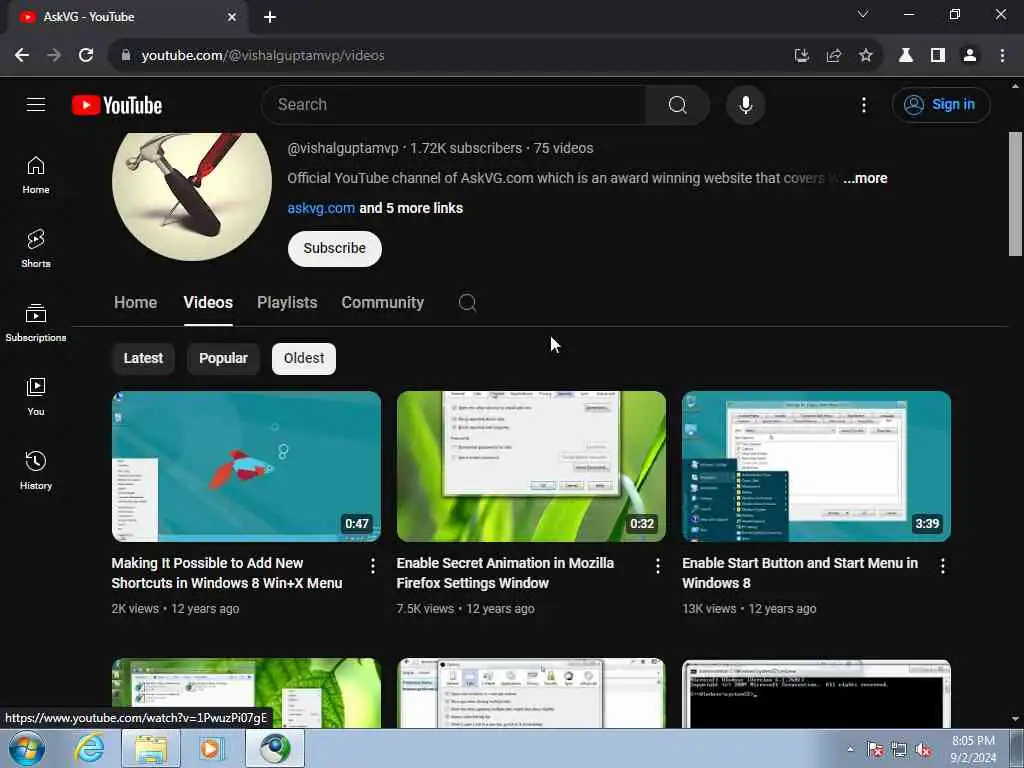
Task: Switch to the Community tab
Action: coord(383,302)
